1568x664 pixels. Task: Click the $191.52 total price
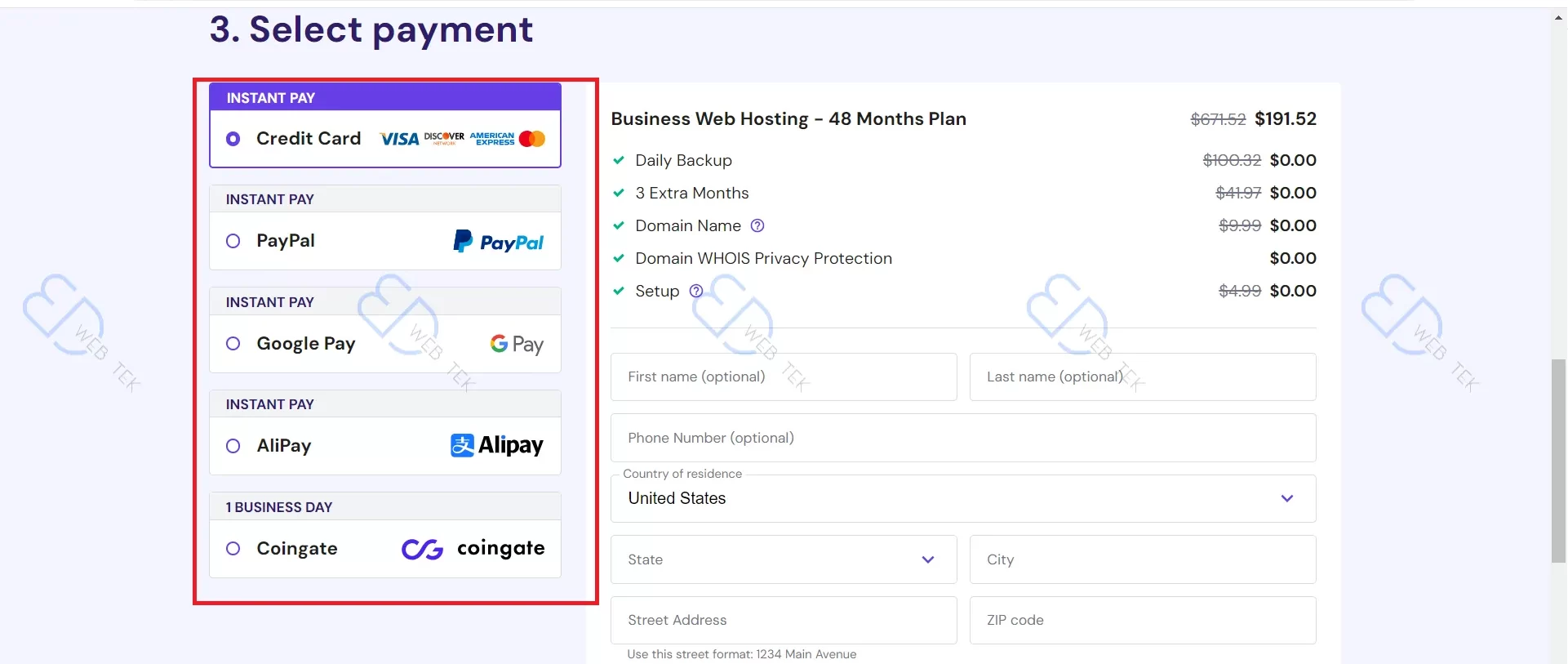pos(1286,119)
